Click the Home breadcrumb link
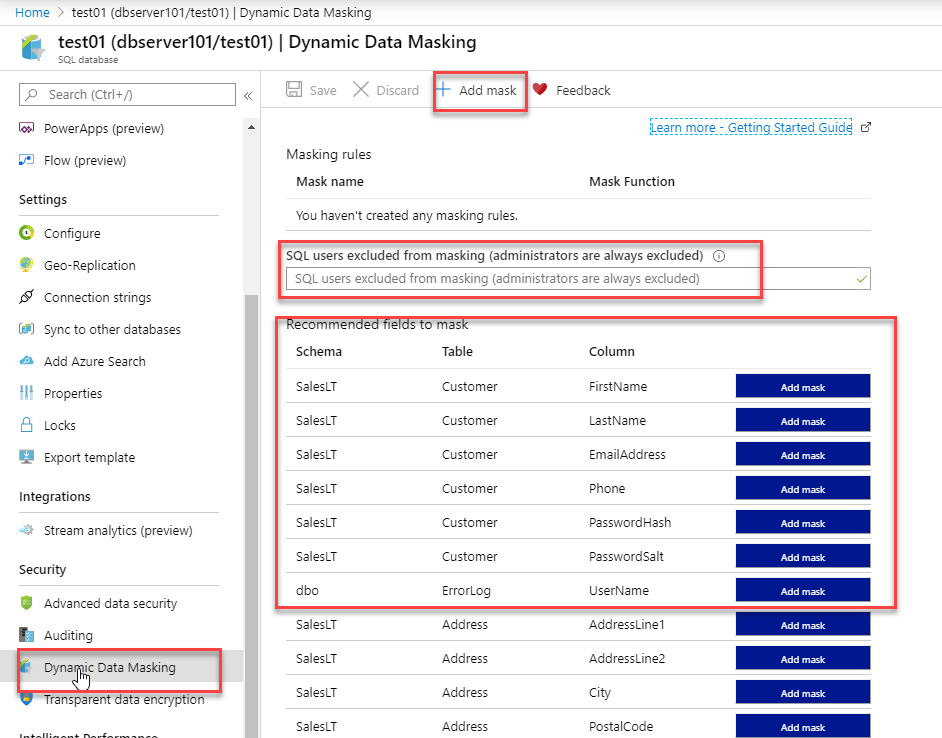The width and height of the screenshot is (942, 738). pyautogui.click(x=32, y=13)
